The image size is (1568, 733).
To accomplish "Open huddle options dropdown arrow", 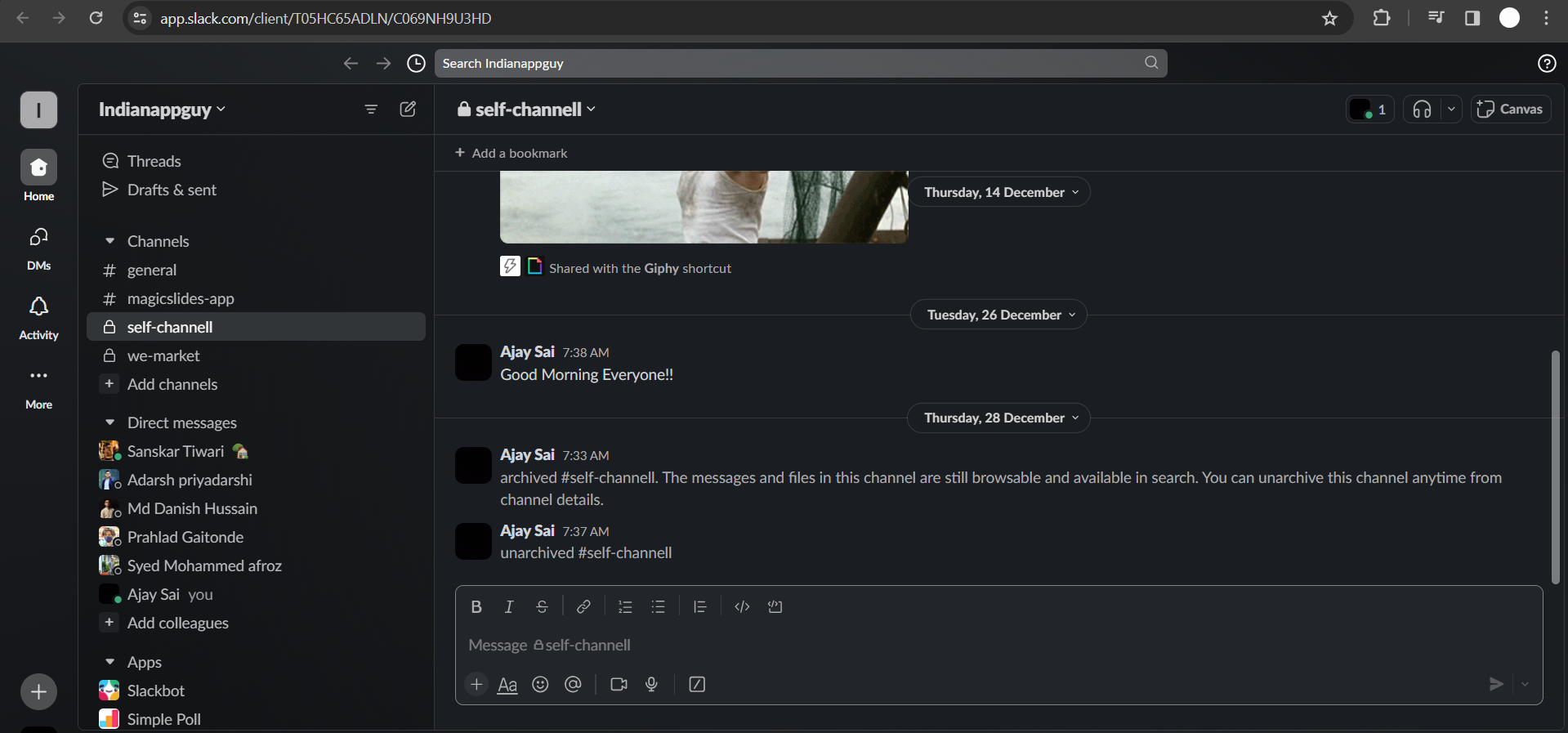I will (1451, 109).
